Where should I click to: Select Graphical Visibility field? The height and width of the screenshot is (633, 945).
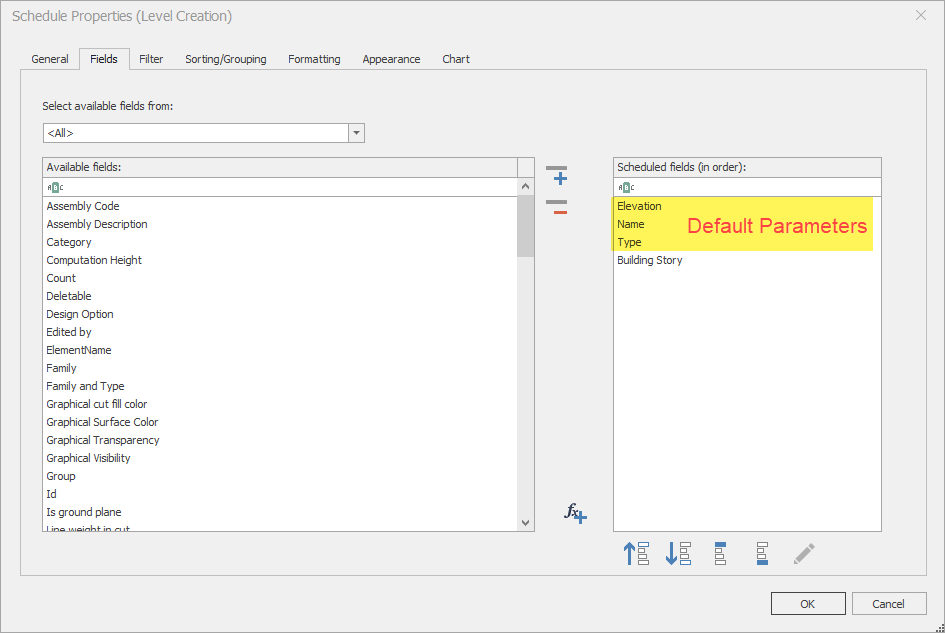[x=280, y=458]
